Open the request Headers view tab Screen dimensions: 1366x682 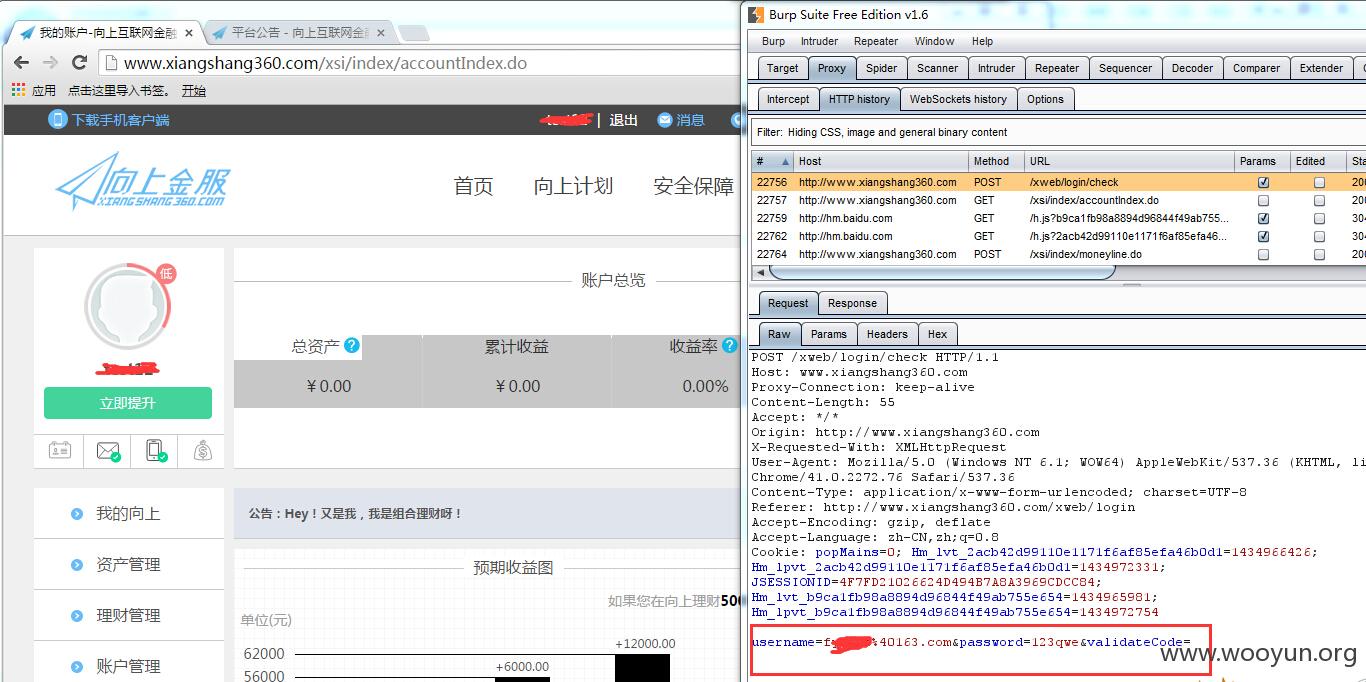click(887, 334)
